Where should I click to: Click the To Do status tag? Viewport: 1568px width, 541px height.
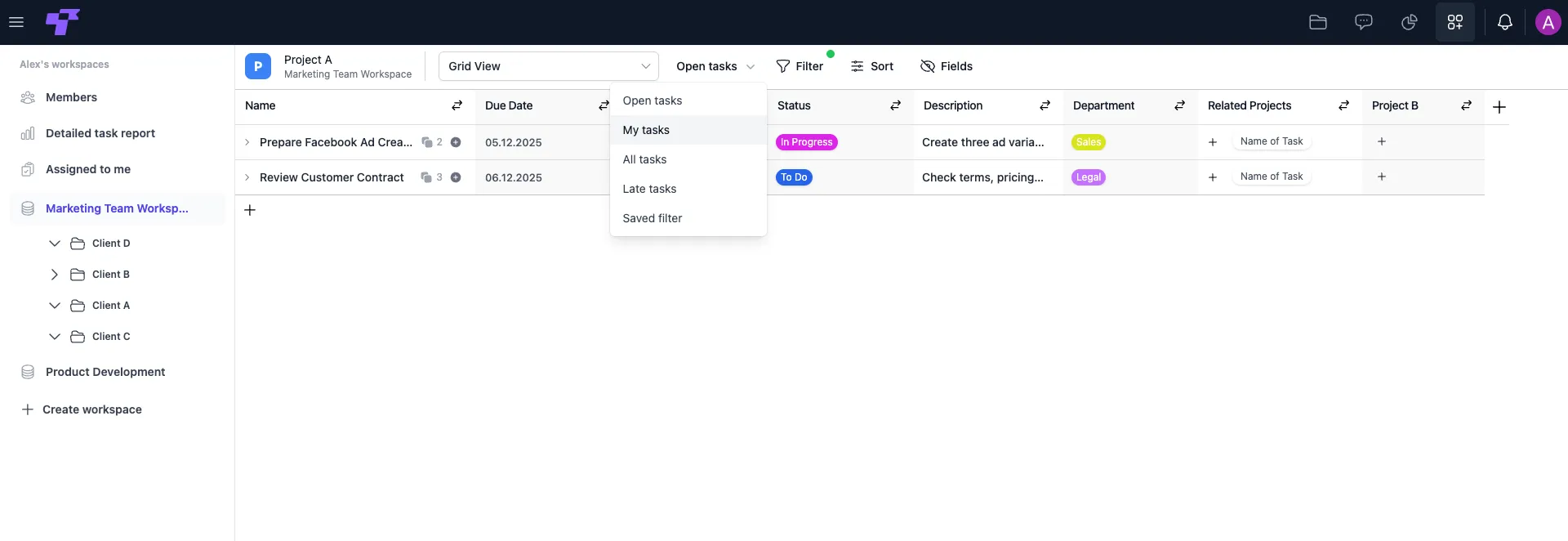[x=794, y=177]
